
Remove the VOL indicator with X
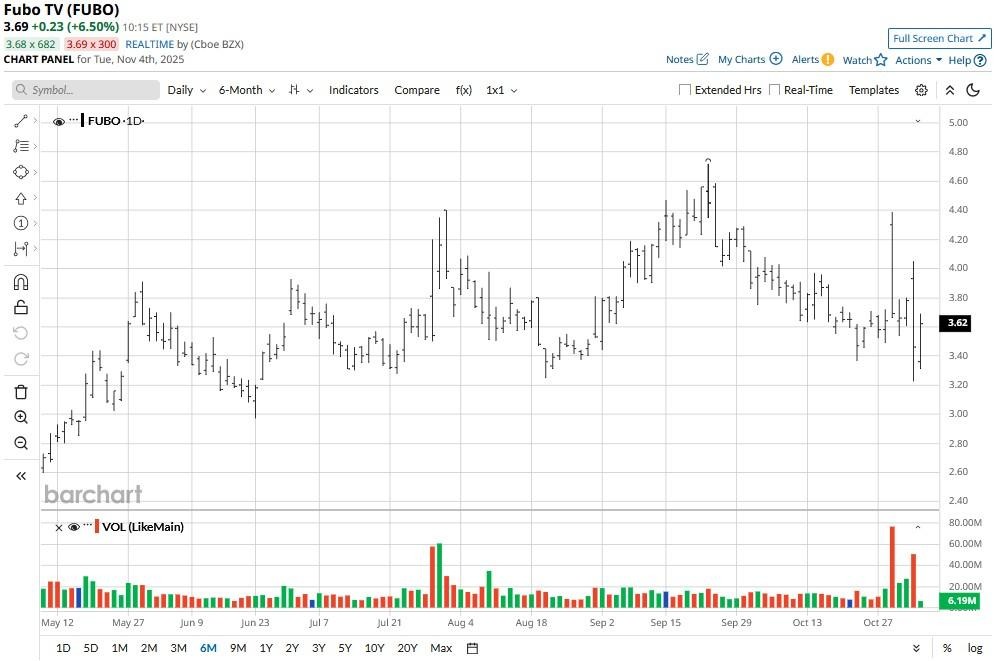point(58,528)
